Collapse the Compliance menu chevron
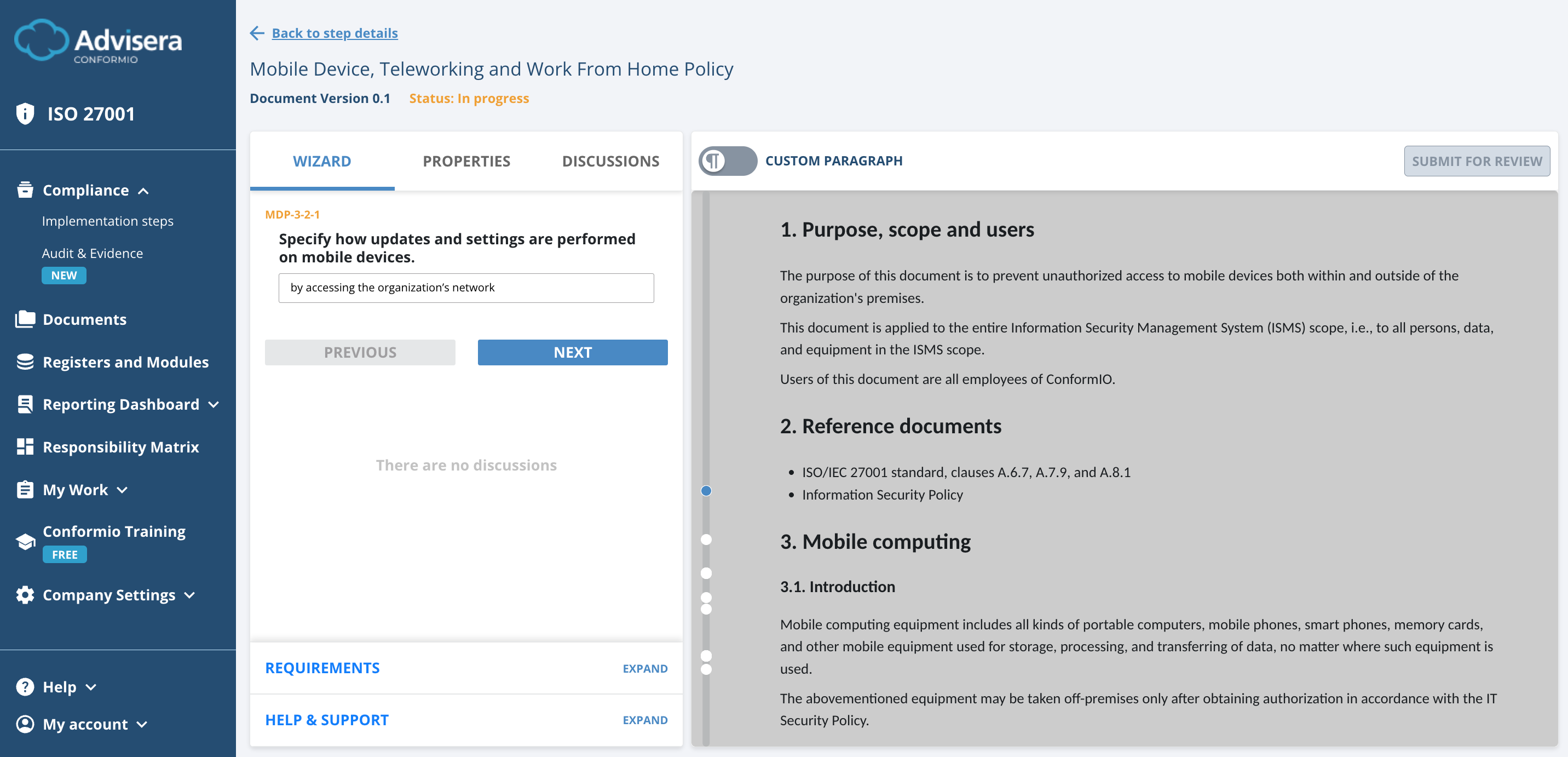1568x757 pixels. point(143,191)
